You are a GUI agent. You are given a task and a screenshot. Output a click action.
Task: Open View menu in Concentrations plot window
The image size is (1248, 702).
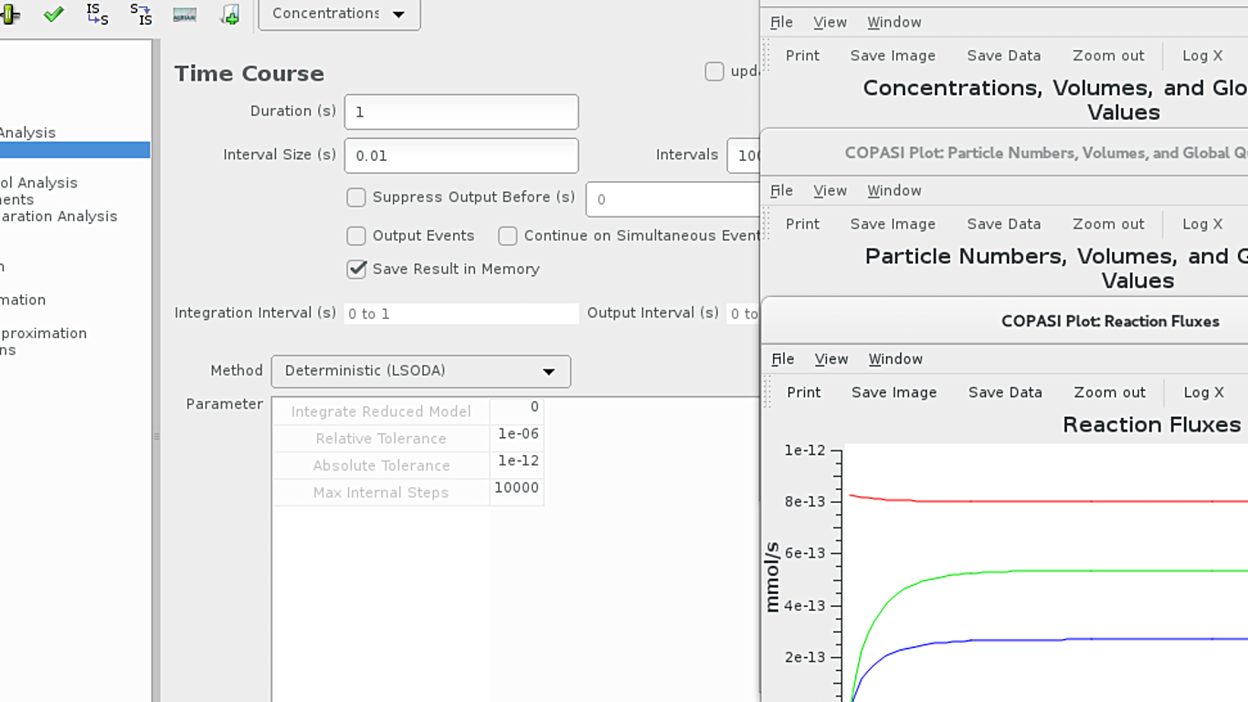click(x=830, y=22)
